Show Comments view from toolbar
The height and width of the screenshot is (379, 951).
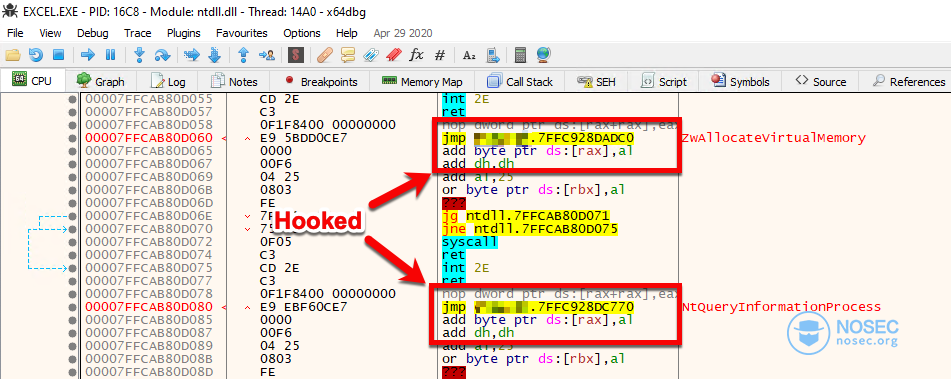(348, 55)
